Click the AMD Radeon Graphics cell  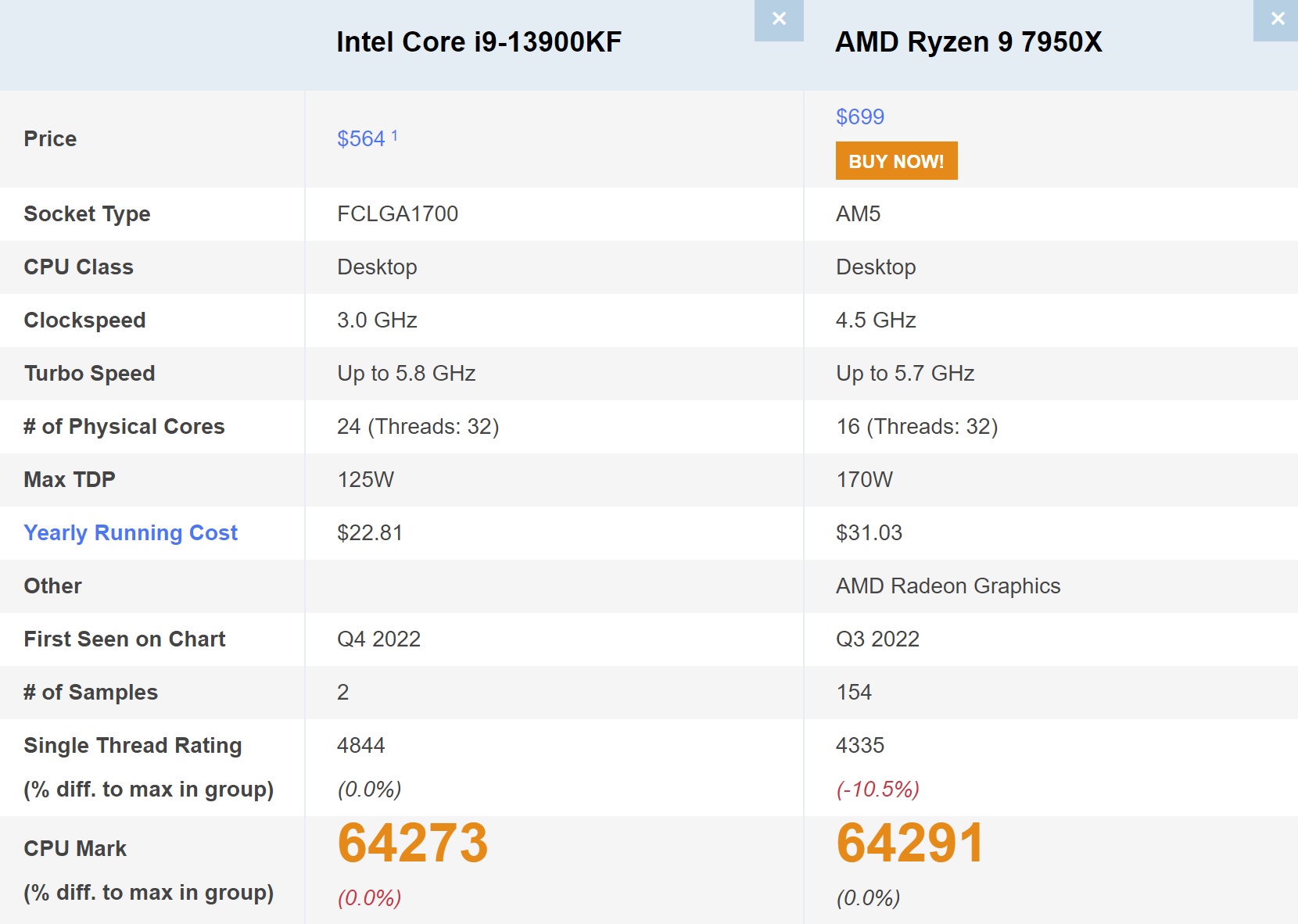click(948, 586)
